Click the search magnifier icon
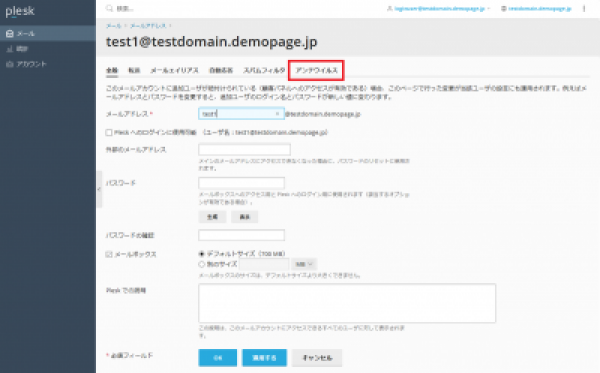Image resolution: width=600 pixels, height=373 pixels. [x=109, y=8]
